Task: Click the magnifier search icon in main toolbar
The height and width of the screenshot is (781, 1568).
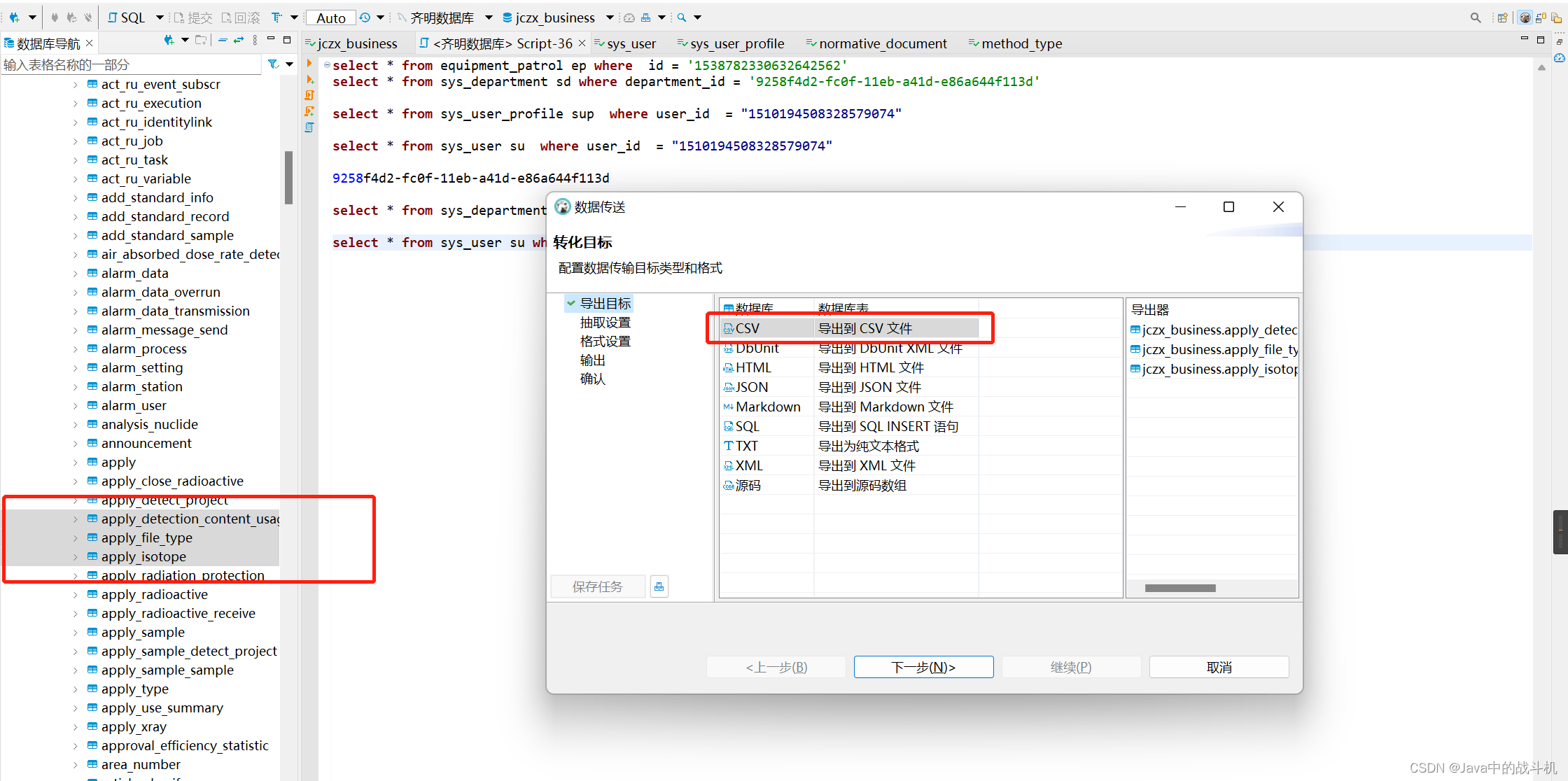Action: pos(682,17)
